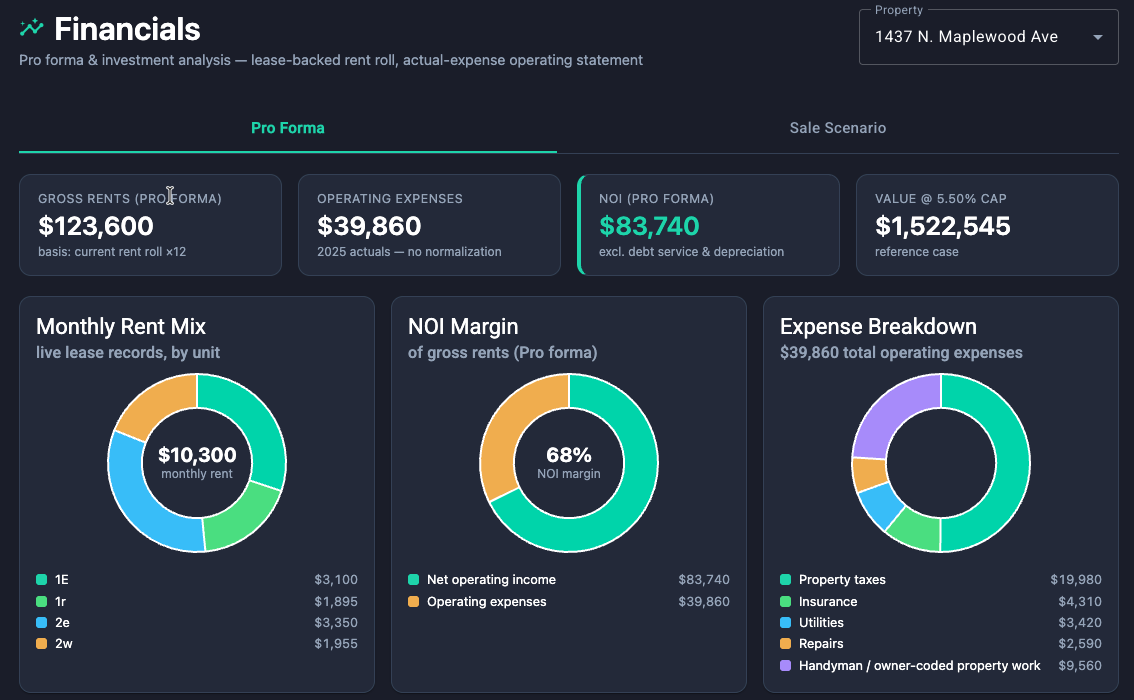Click the $1,895 rent amount for 1r
This screenshot has height=700, width=1134.
[336, 601]
